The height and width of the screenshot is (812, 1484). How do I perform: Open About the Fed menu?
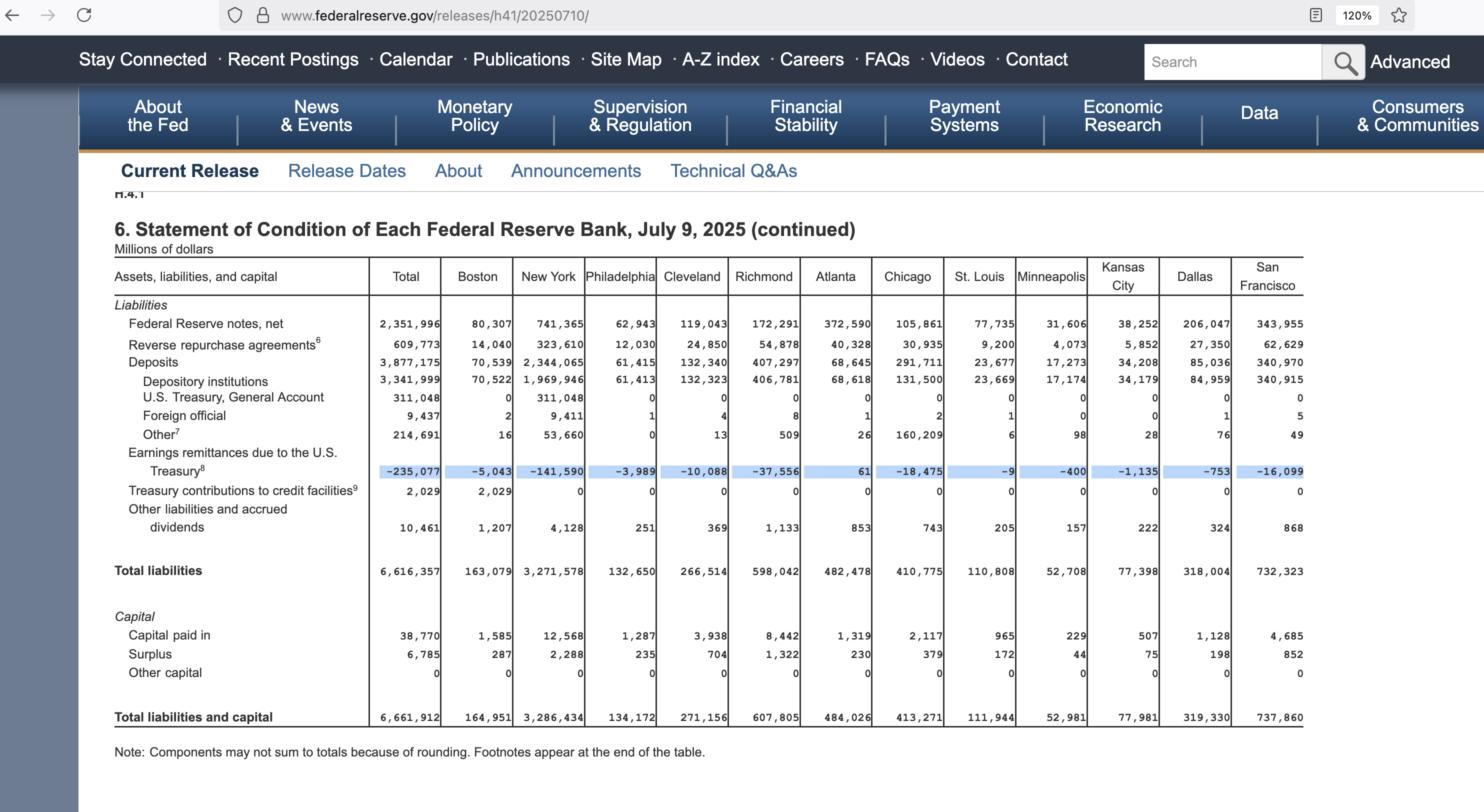(158, 116)
